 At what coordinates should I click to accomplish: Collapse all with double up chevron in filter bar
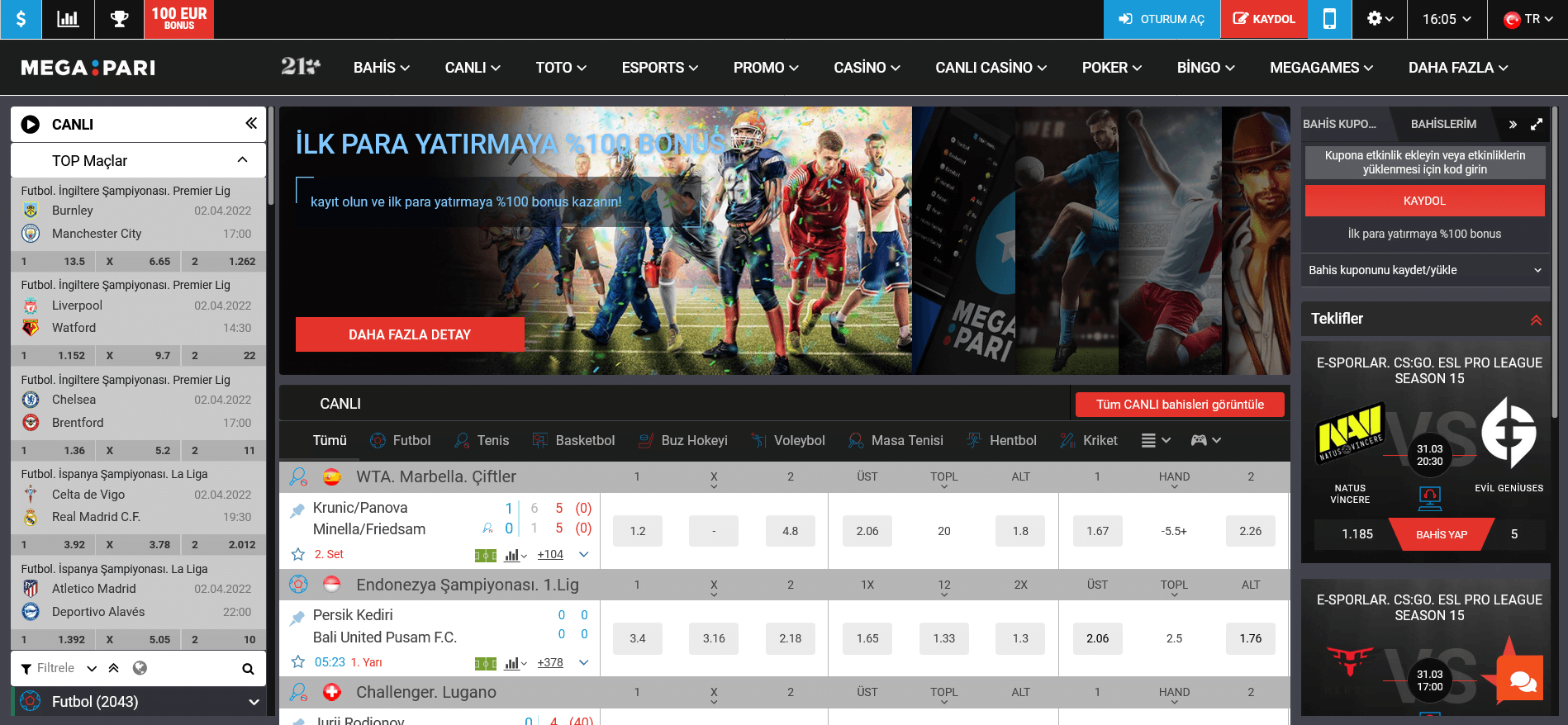tap(114, 668)
